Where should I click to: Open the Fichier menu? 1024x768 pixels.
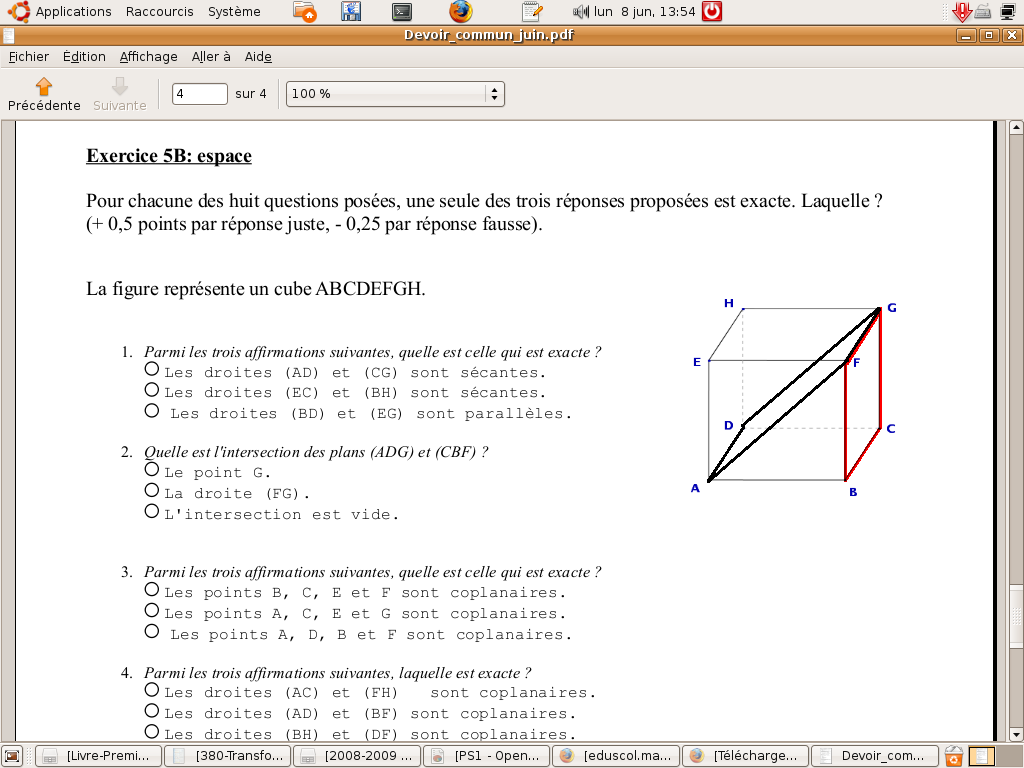[29, 57]
